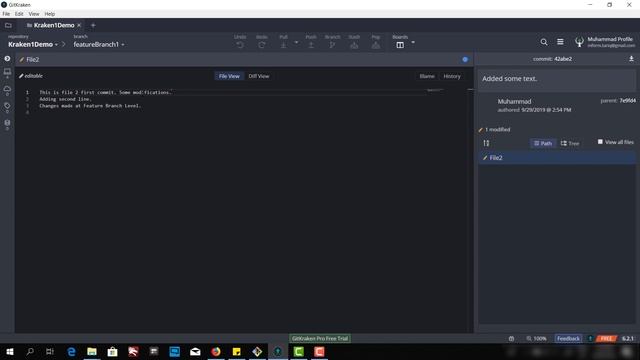Click the Branch toolbar icon
The height and width of the screenshot is (360, 640).
pos(332,45)
